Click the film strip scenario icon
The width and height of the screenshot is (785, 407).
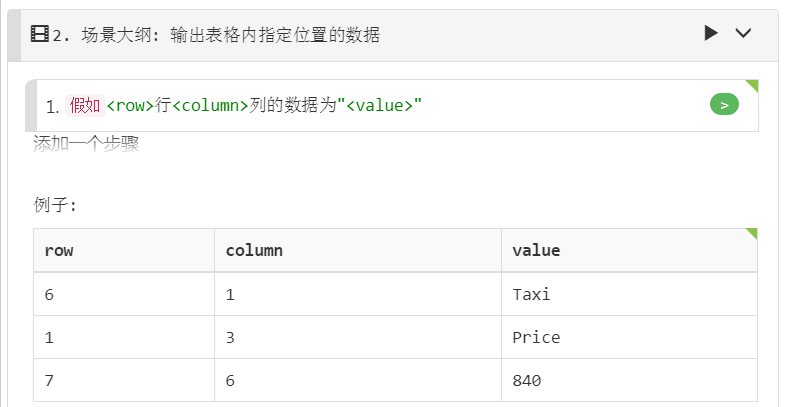pos(40,34)
